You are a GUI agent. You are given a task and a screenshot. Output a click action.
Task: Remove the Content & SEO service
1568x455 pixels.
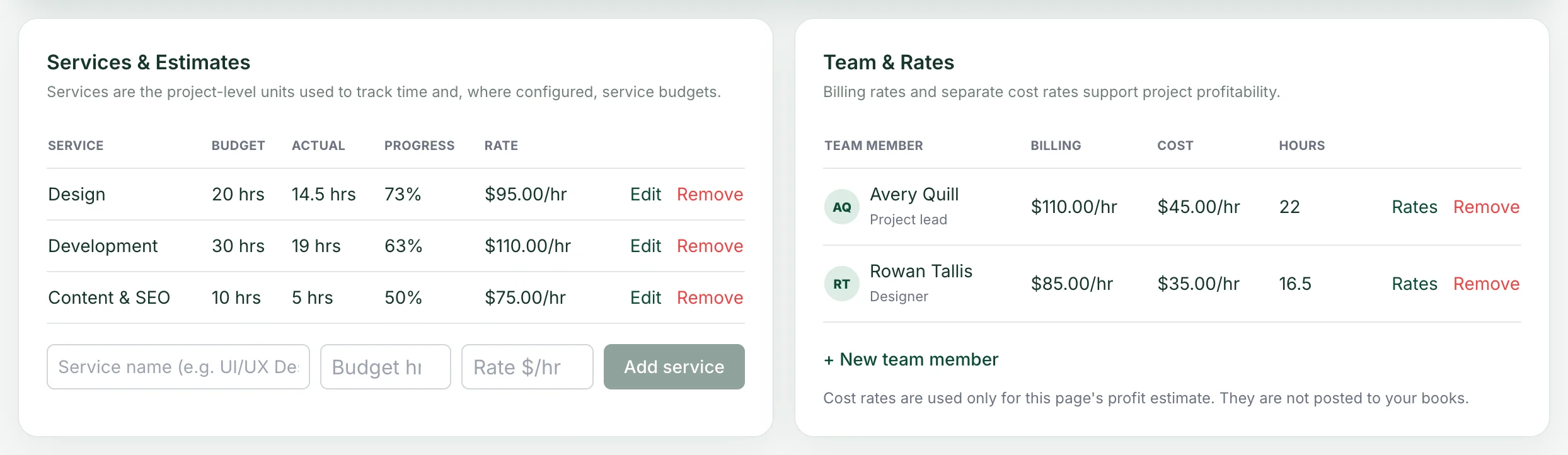(x=710, y=297)
